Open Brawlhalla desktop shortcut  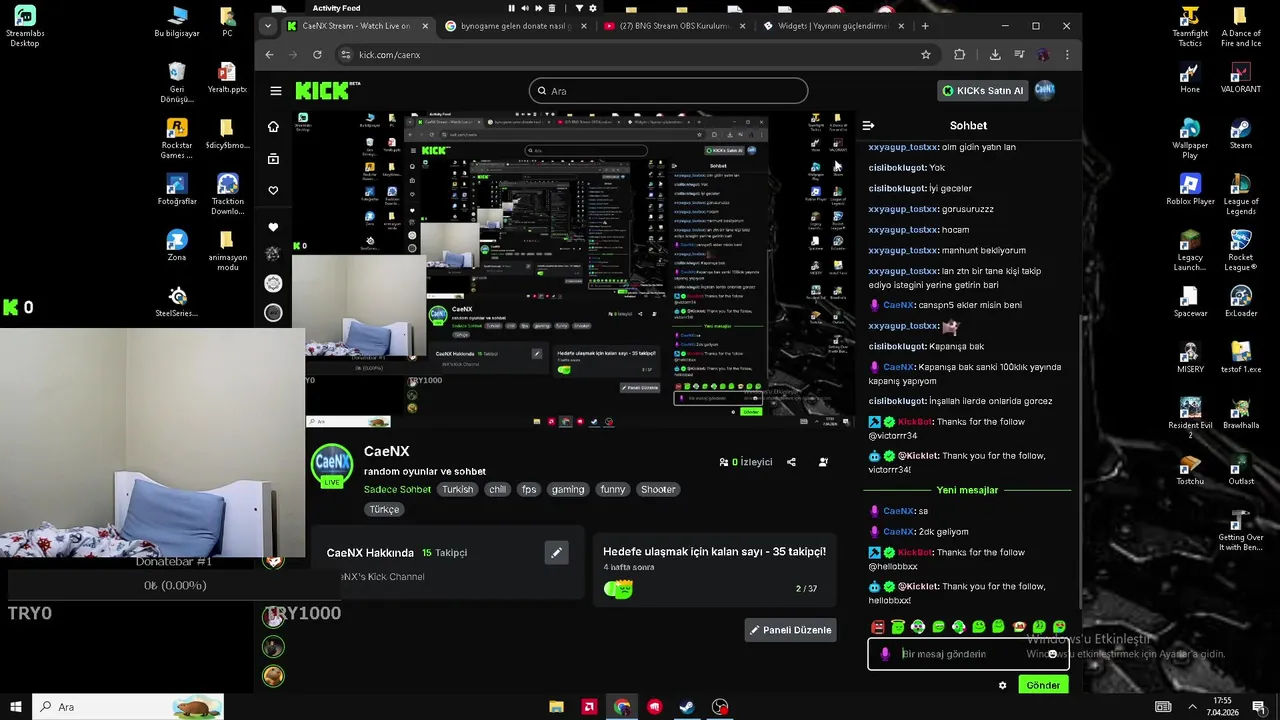[x=1241, y=414]
